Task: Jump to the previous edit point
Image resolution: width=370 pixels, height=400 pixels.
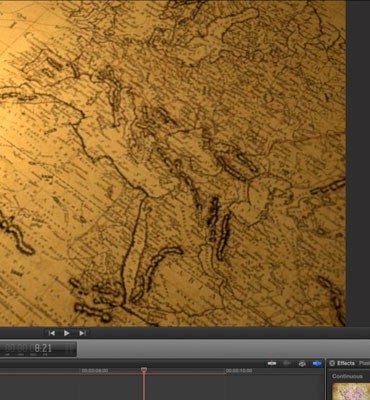Action: point(52,333)
